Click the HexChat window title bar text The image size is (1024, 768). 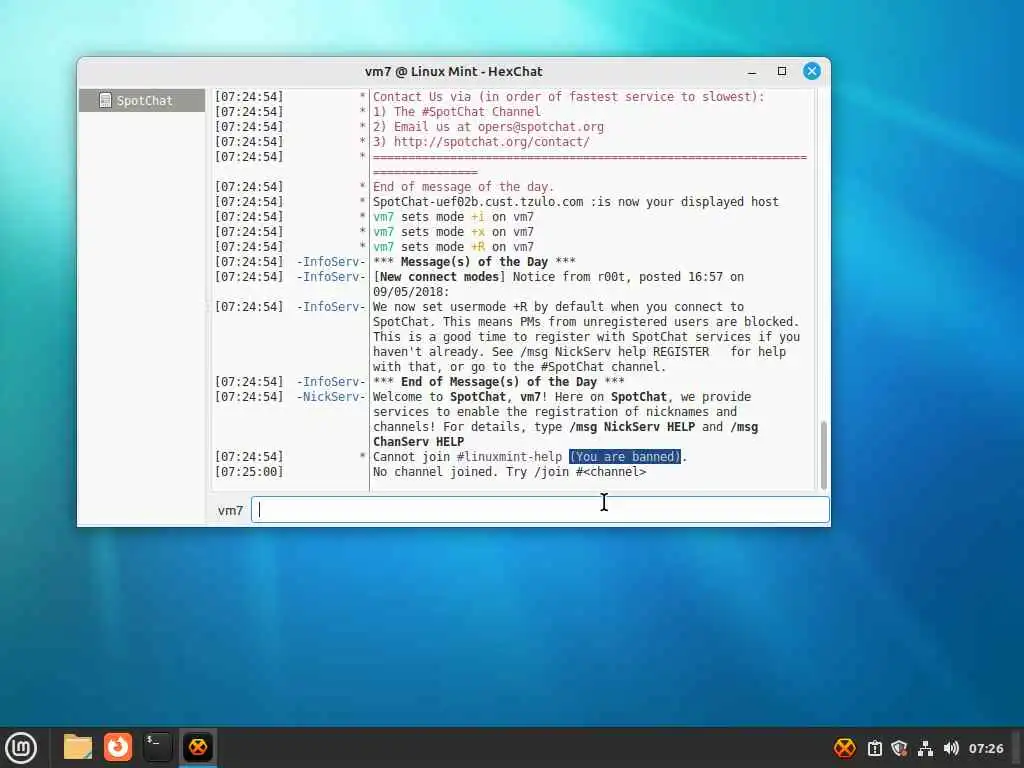point(453,71)
